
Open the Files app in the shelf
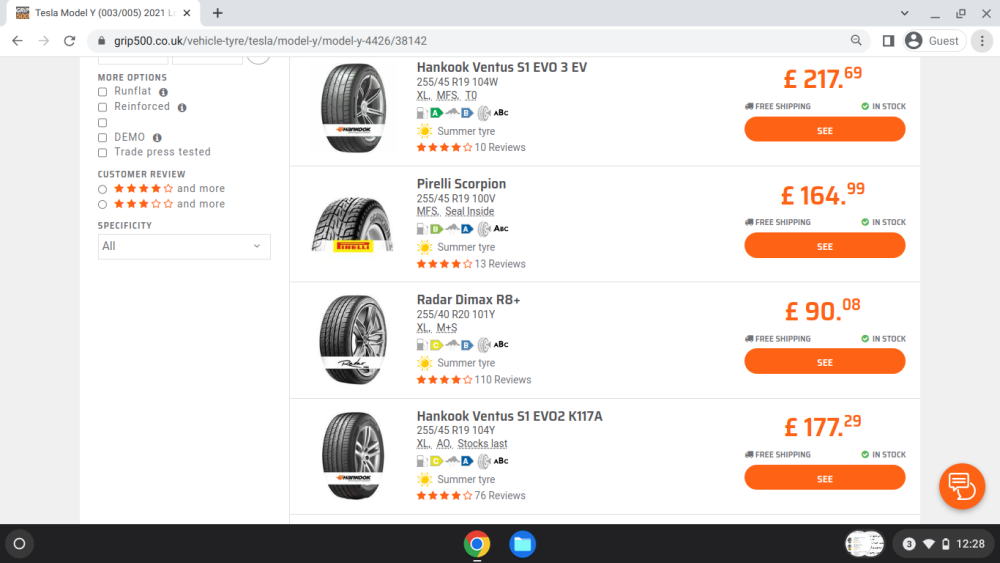click(x=522, y=544)
